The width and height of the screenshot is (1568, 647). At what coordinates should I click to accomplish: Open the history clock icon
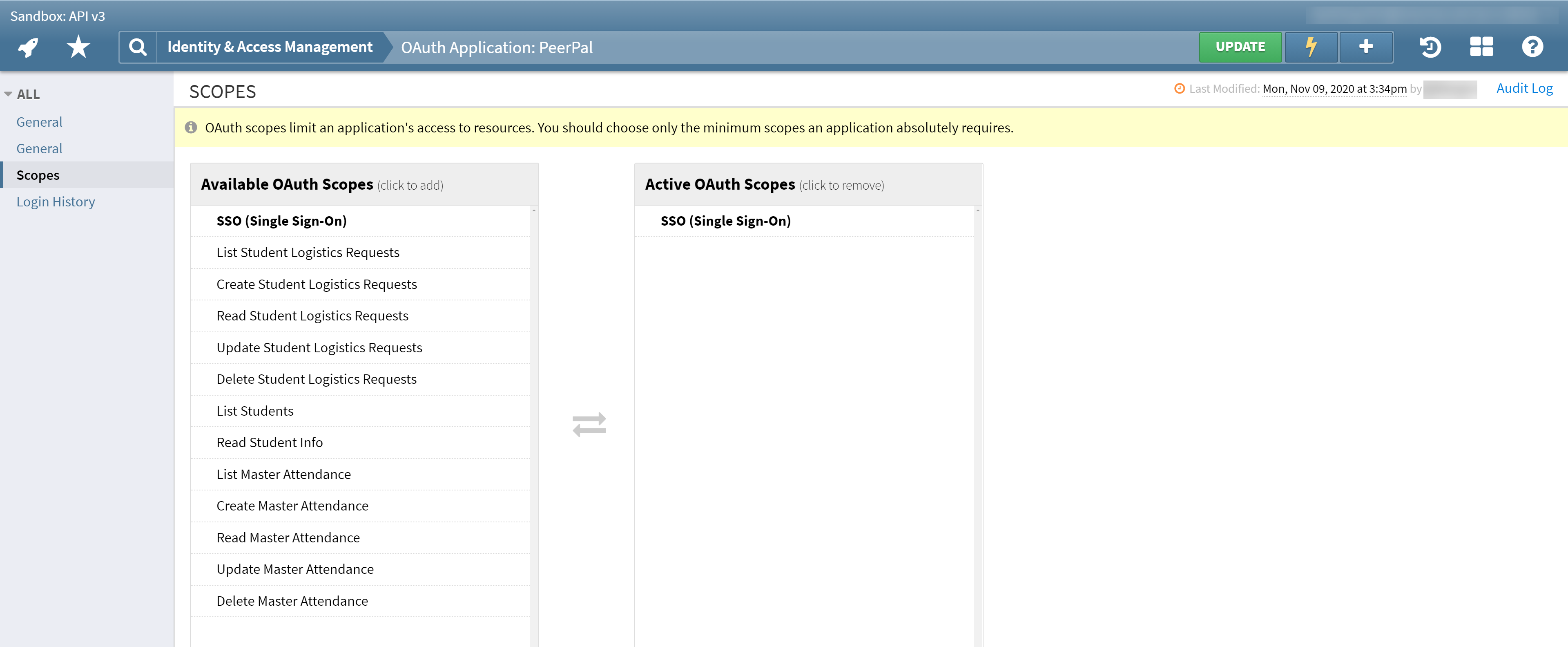[1430, 47]
